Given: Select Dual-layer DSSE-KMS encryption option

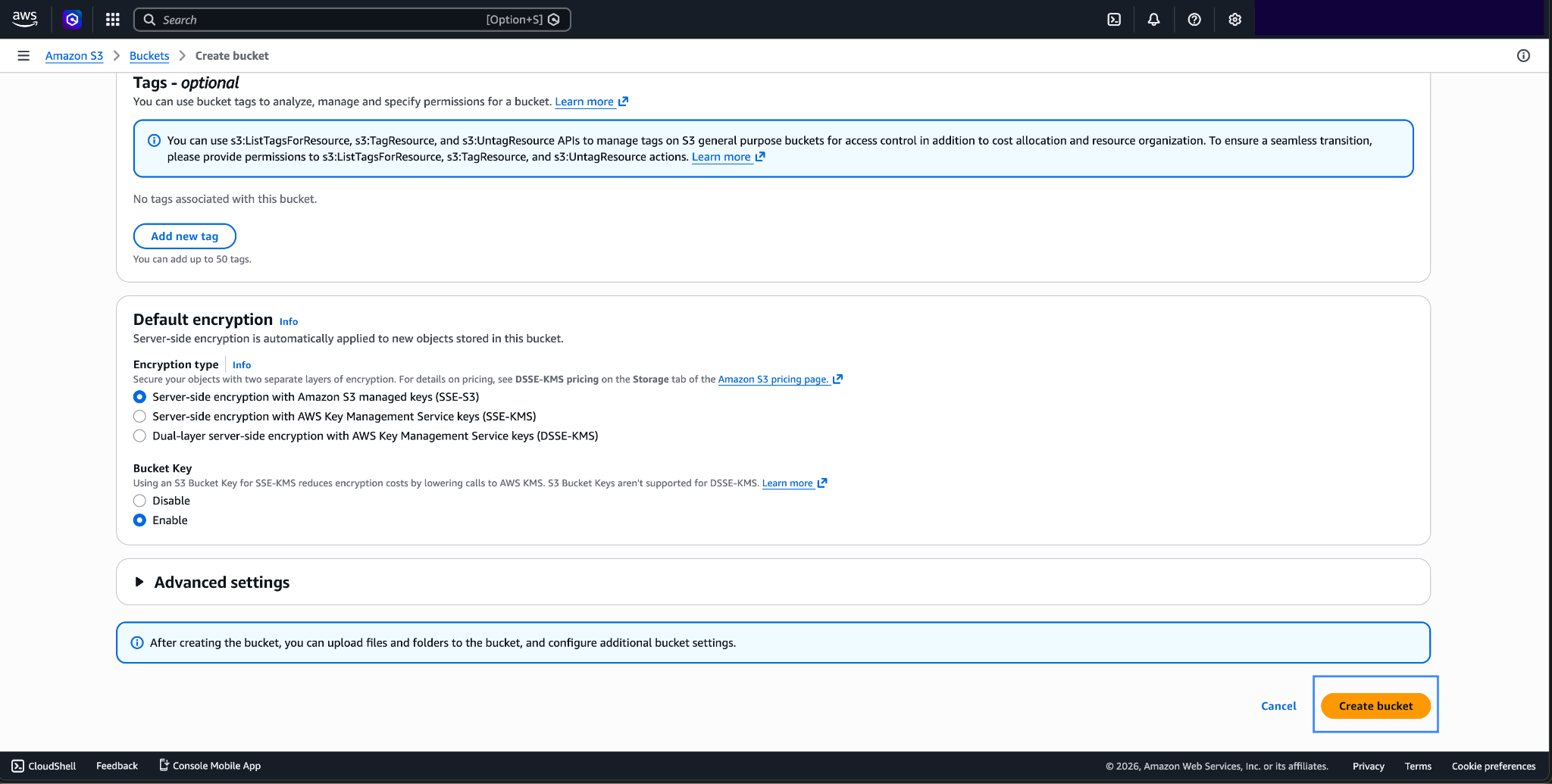Looking at the screenshot, I should tap(139, 436).
